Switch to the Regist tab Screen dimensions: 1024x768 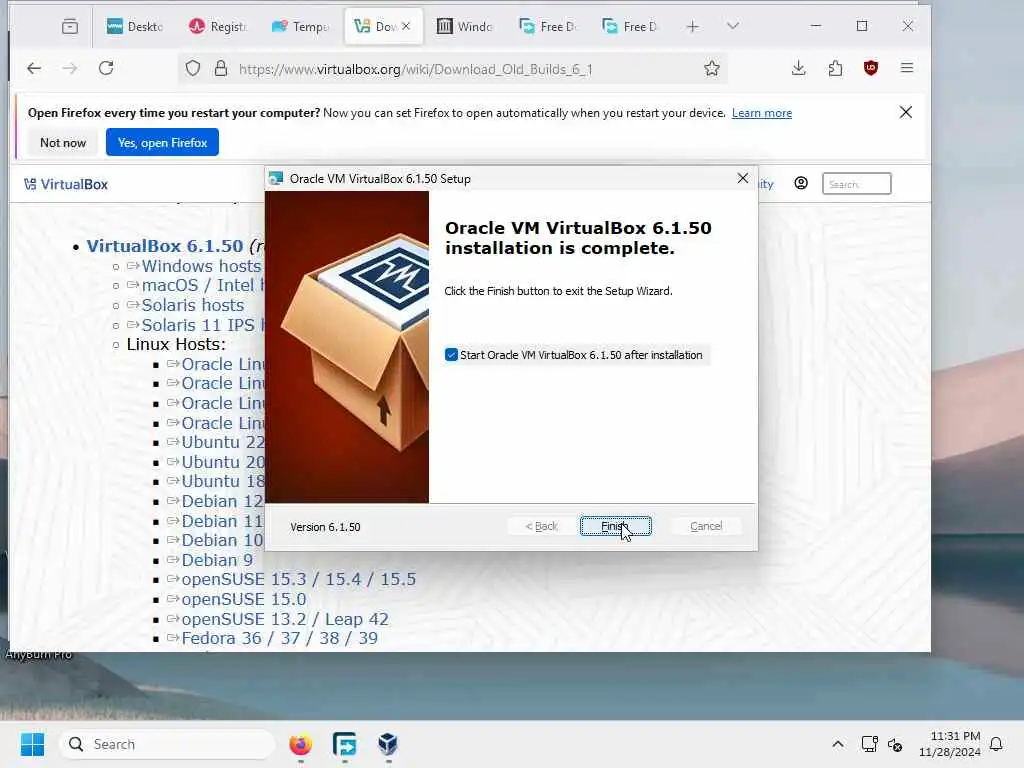[x=218, y=27]
